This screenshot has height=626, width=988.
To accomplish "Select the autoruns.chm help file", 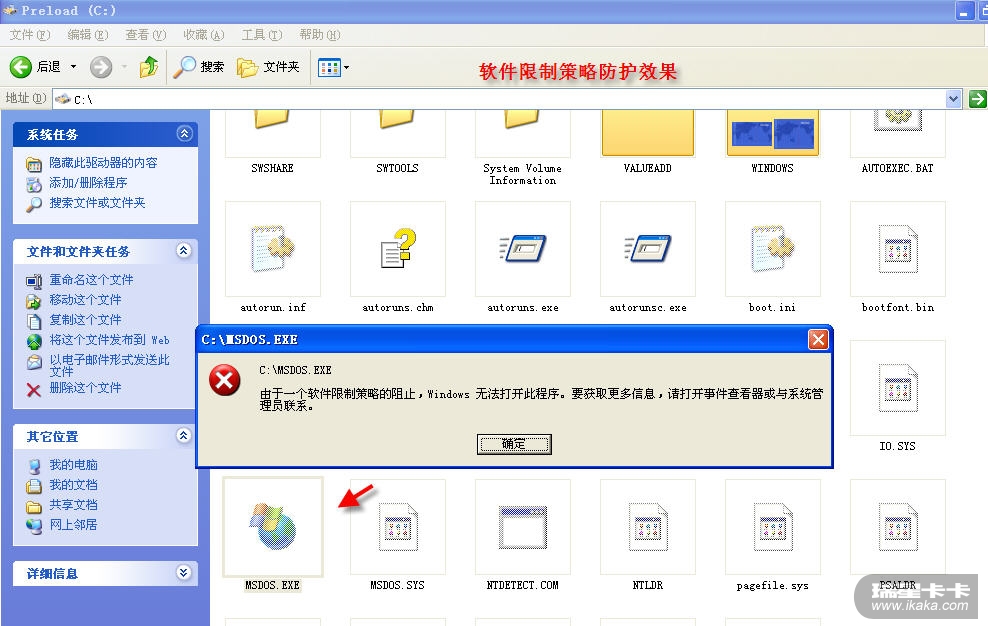I will coord(398,249).
